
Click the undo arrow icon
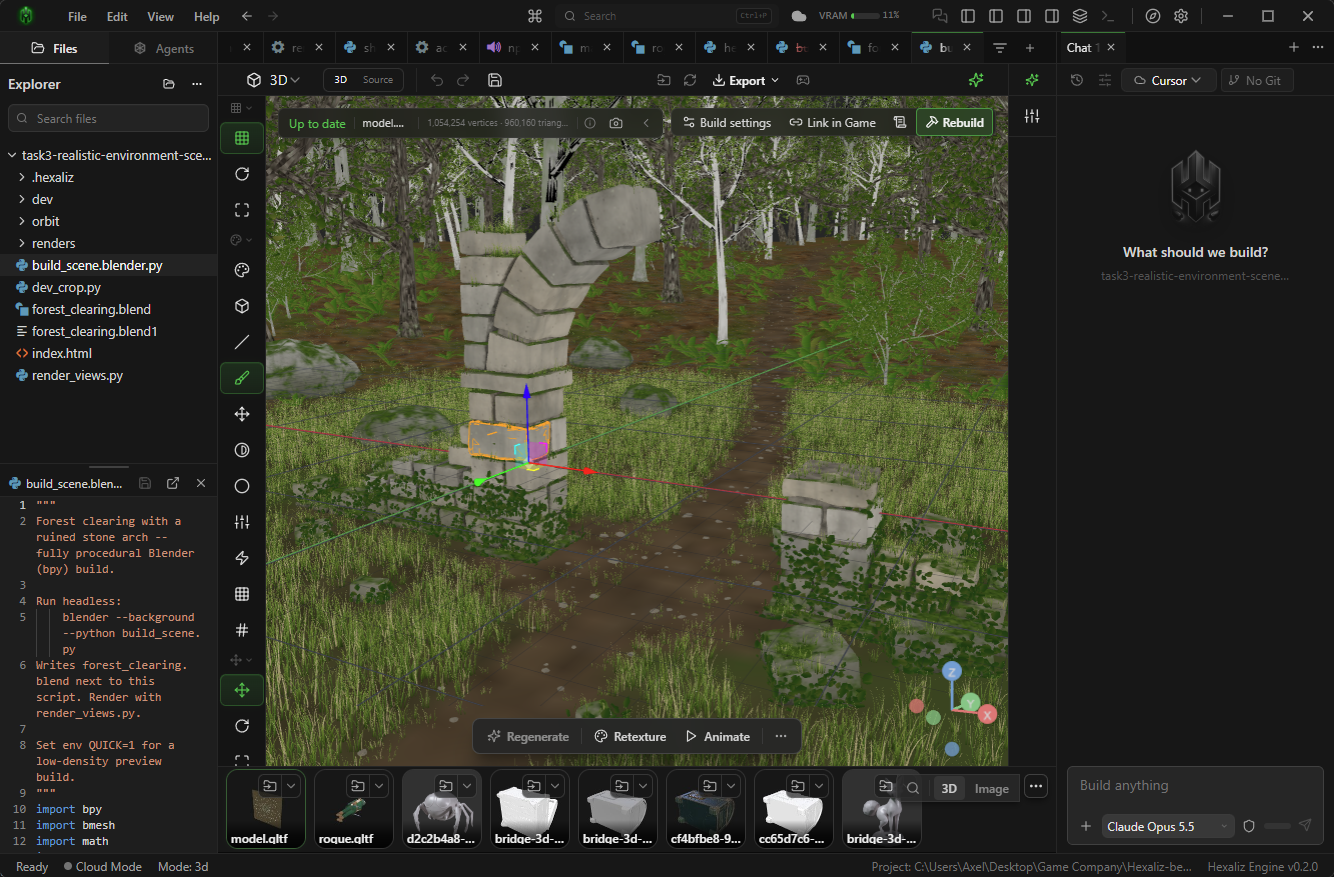click(x=437, y=80)
